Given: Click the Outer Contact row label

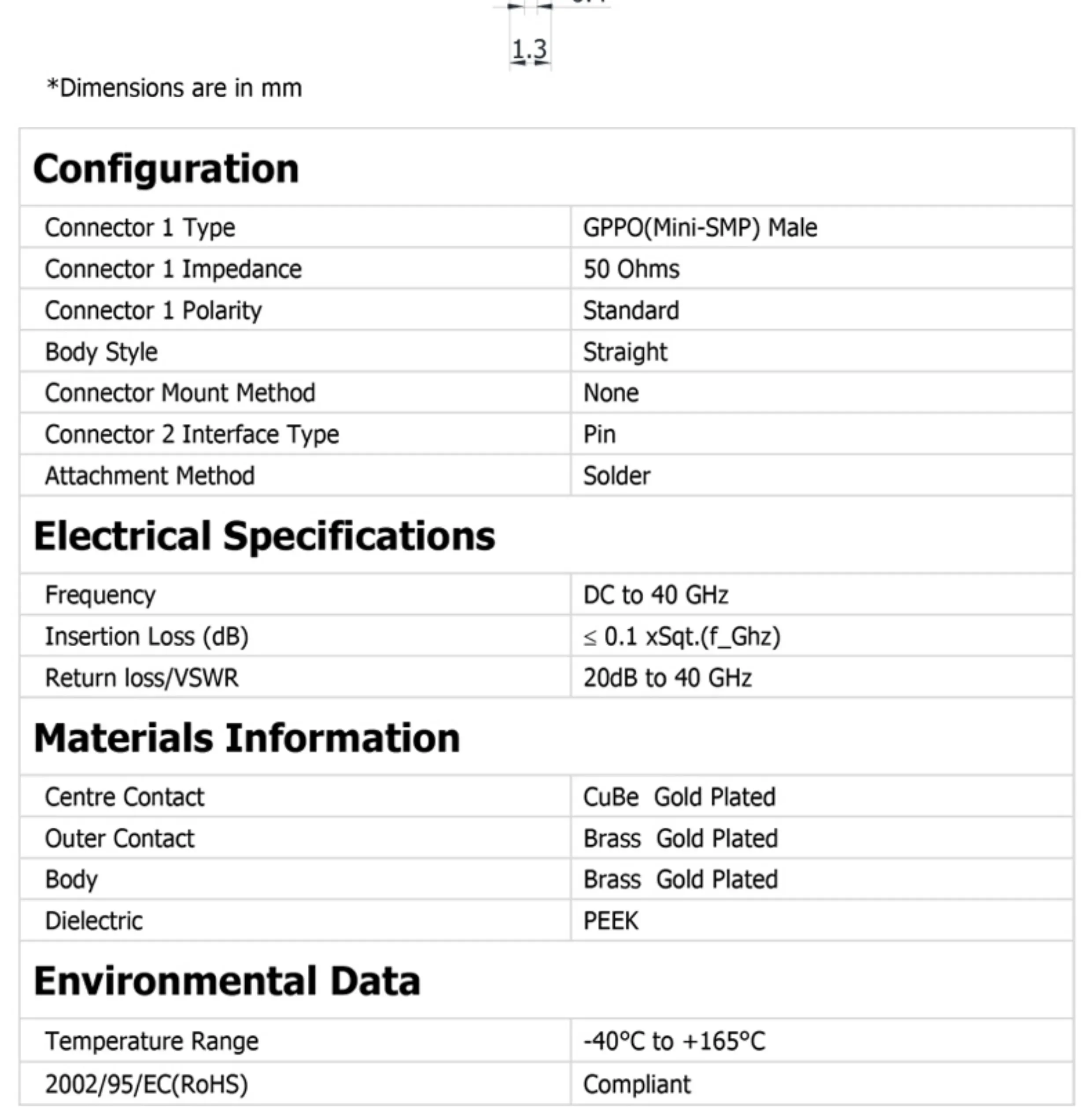Looking at the screenshot, I should pyautogui.click(x=120, y=838).
